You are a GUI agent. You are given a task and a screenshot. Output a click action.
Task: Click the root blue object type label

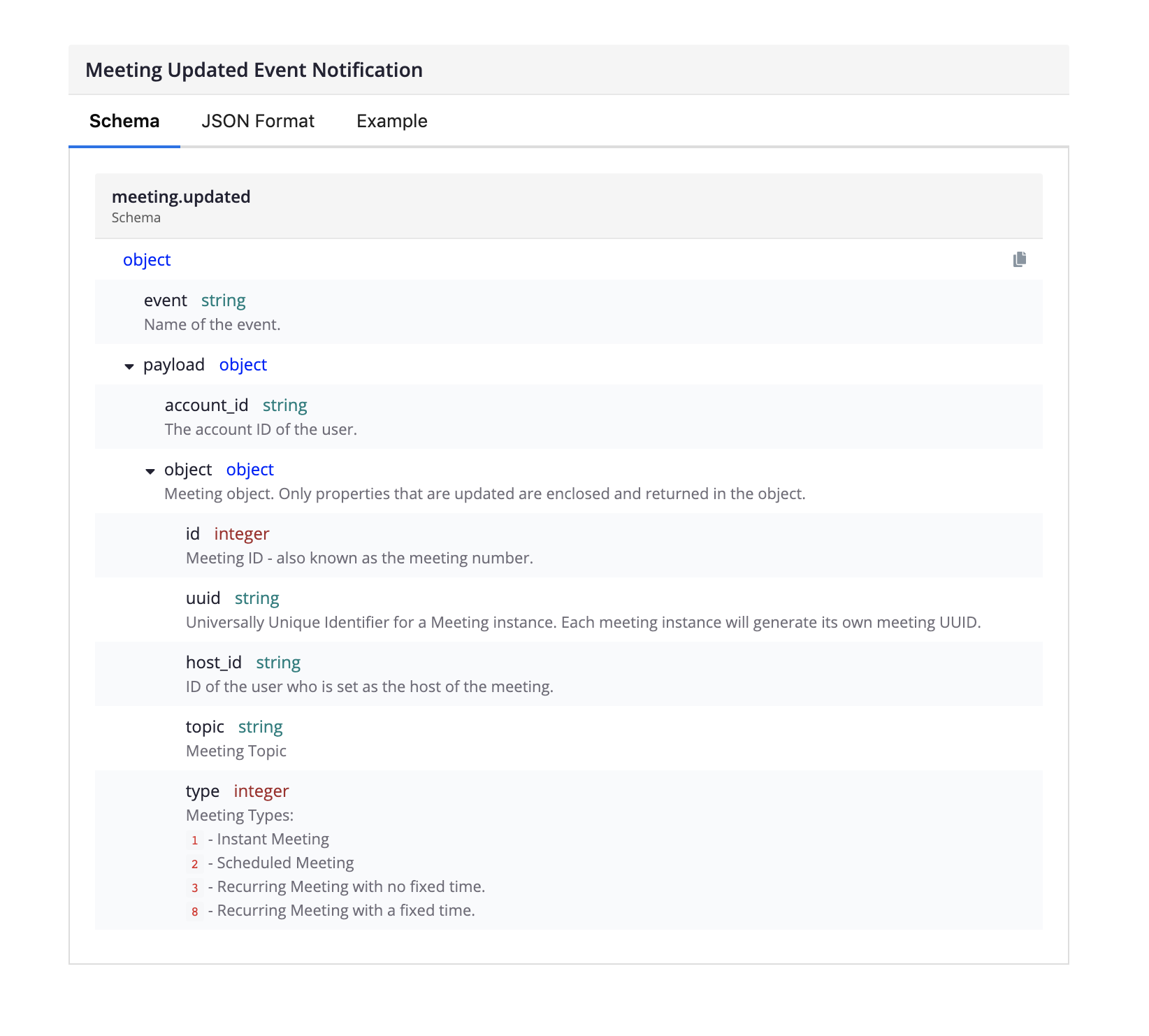click(147, 260)
